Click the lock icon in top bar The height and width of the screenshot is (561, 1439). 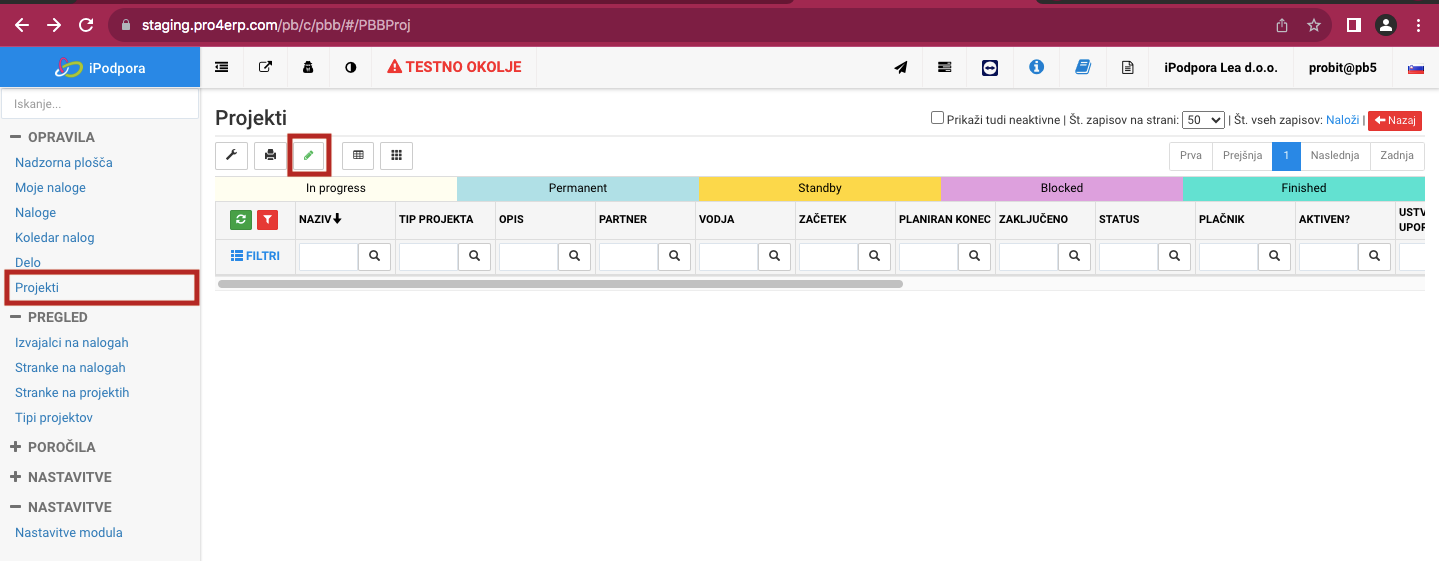point(308,67)
